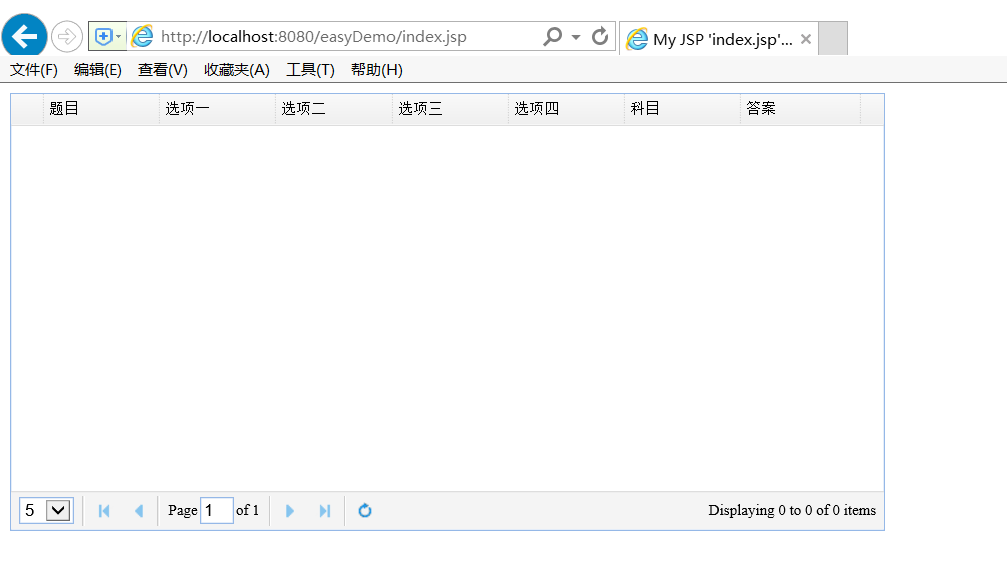The width and height of the screenshot is (1007, 584).
Task: Open the 查看(V) menu
Action: [x=162, y=70]
